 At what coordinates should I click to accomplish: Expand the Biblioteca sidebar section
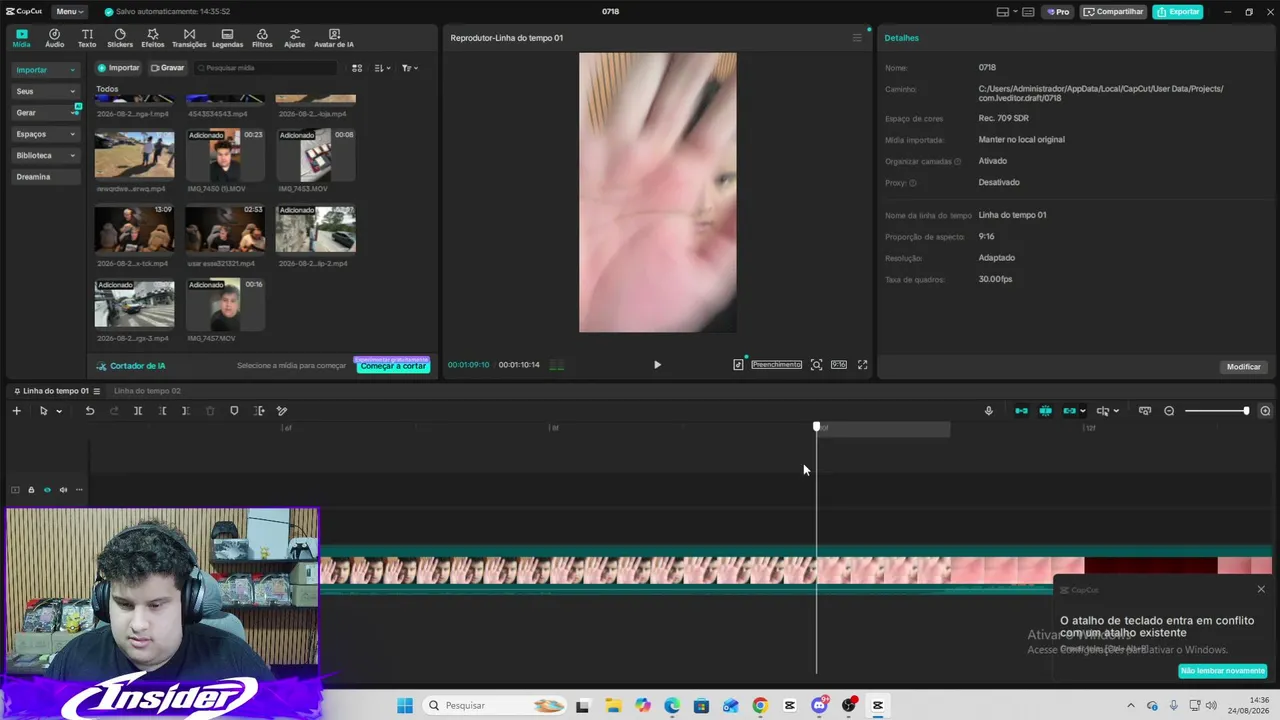click(45, 156)
